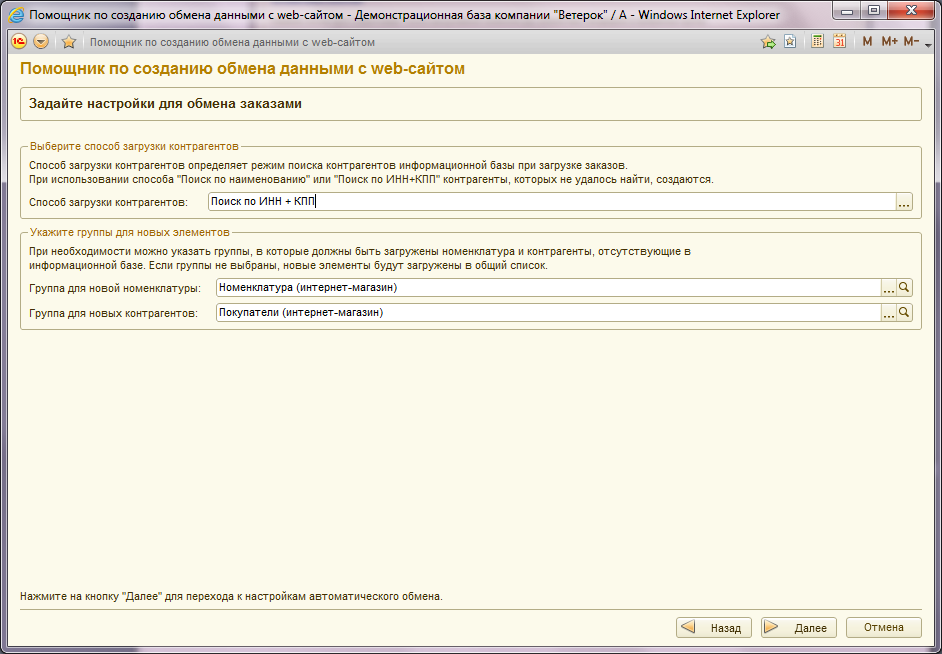Open Номенклатура group with magnifier icon
The height and width of the screenshot is (654, 942).
904,288
